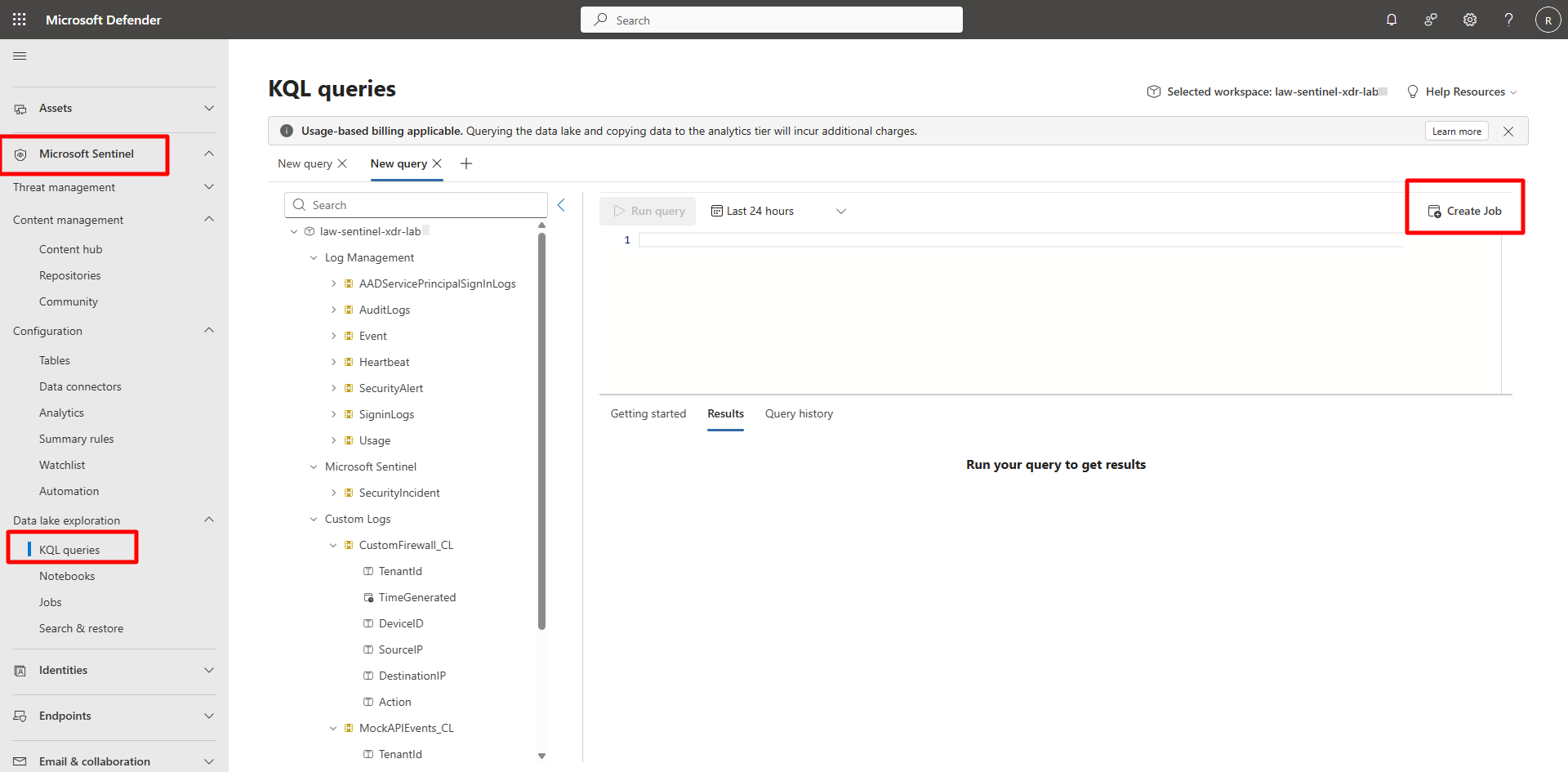Collapse the CustomFirewall_CL table node
This screenshot has height=772, width=1568.
click(x=333, y=545)
